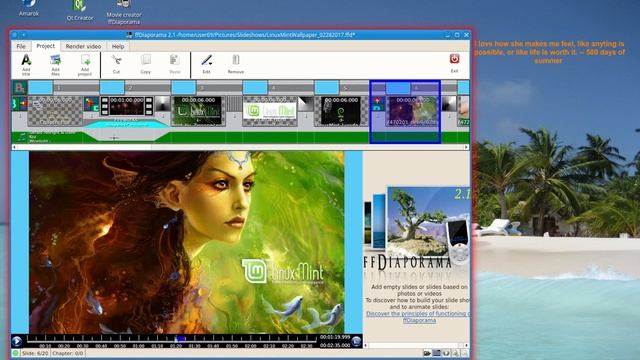Image resolution: width=640 pixels, height=360 pixels.
Task: Click diagonal wipe transition icon before slide 5
Action: 306,104
